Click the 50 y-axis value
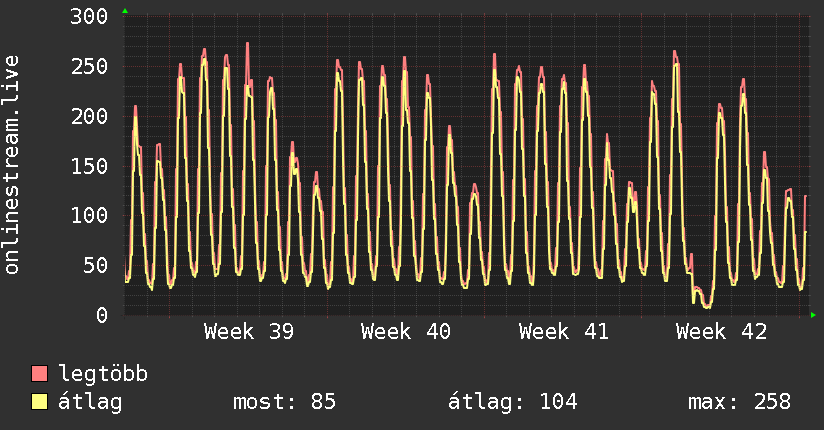Image resolution: width=824 pixels, height=430 pixels. pyautogui.click(x=95, y=266)
